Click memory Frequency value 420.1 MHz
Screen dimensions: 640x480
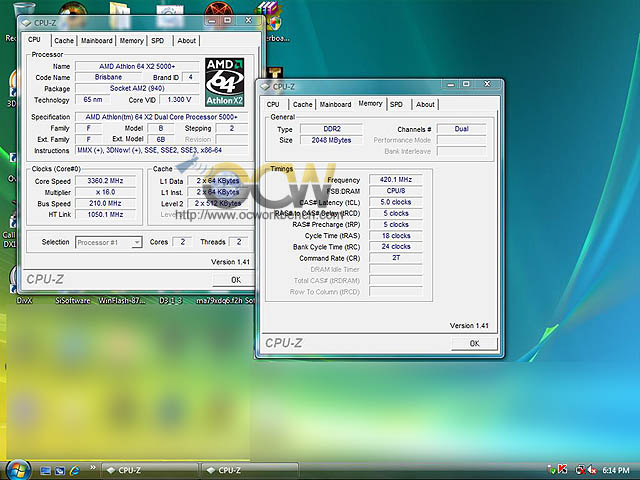(396, 180)
